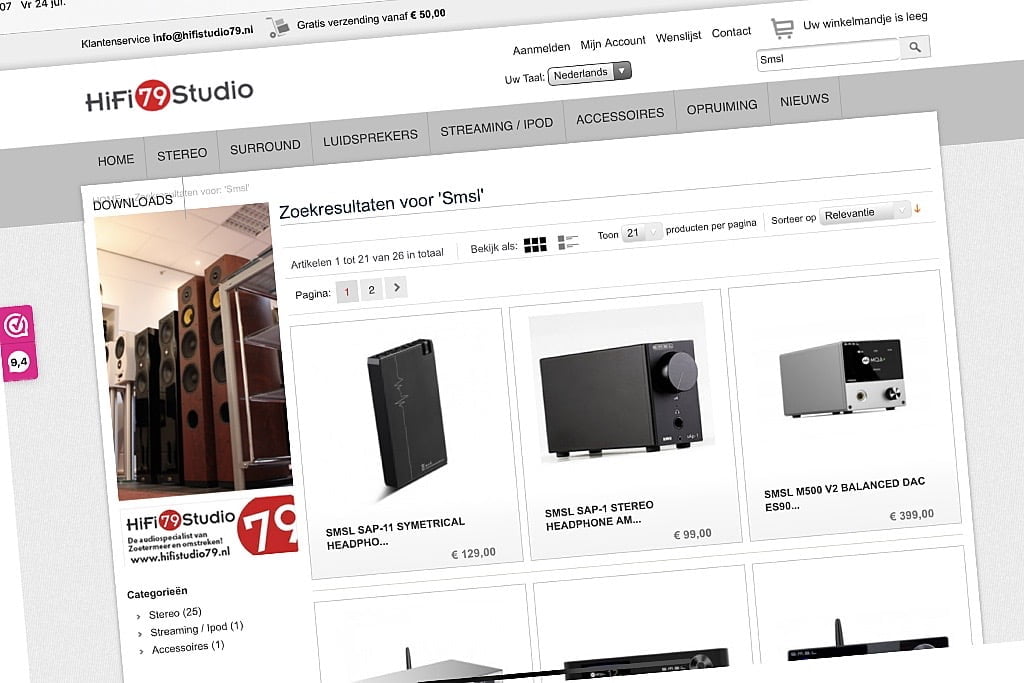Open the DOWNLOADS menu item

133,202
